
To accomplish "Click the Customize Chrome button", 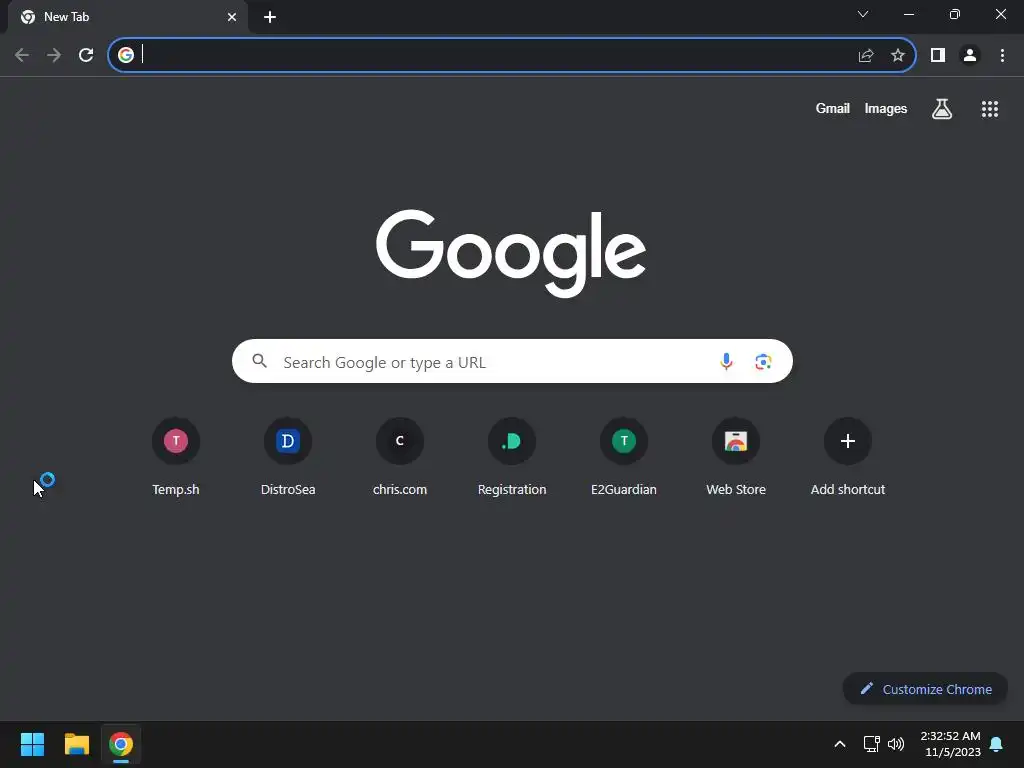I will (925, 689).
